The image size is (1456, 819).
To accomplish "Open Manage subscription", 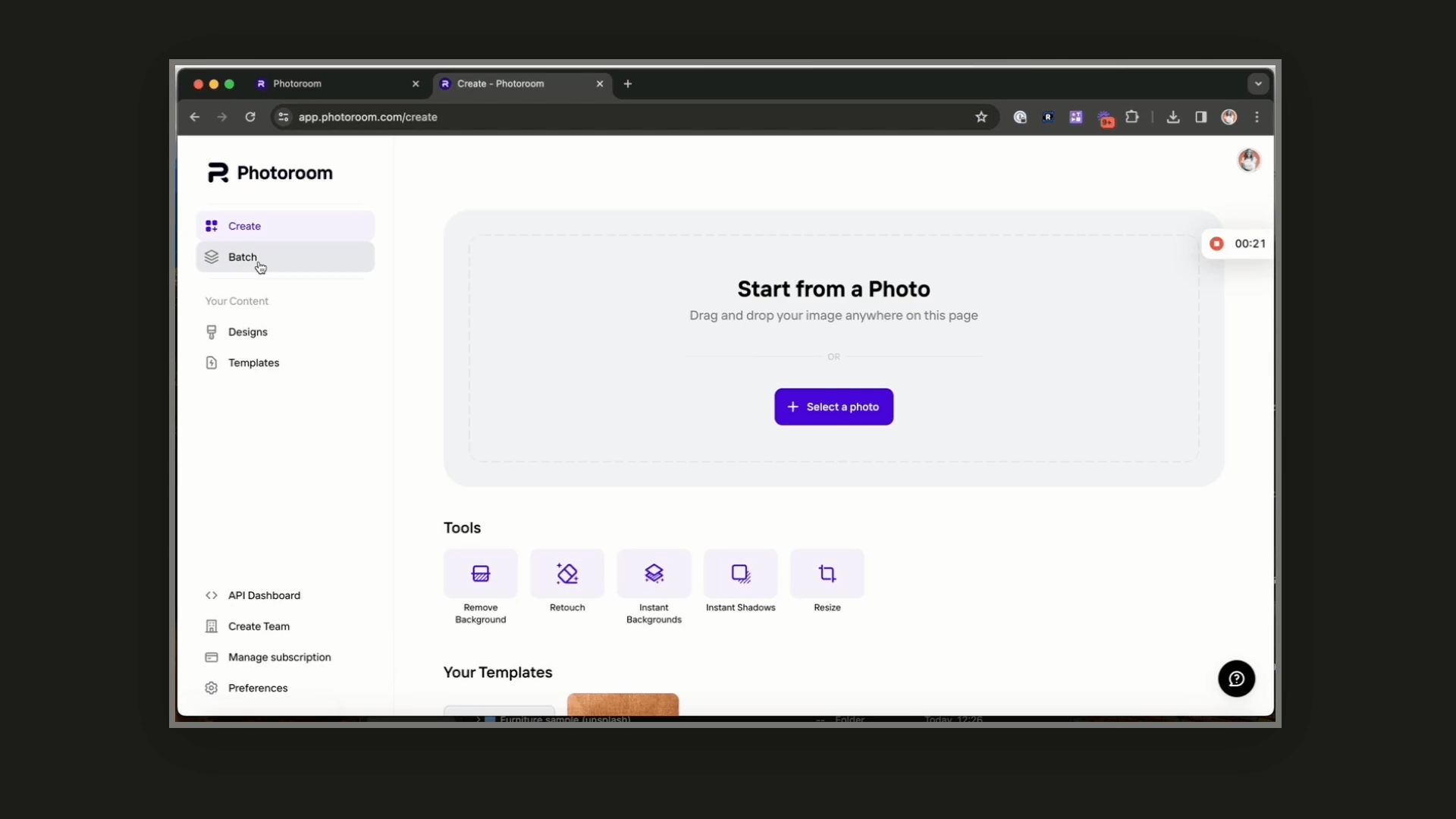I will [x=285, y=657].
